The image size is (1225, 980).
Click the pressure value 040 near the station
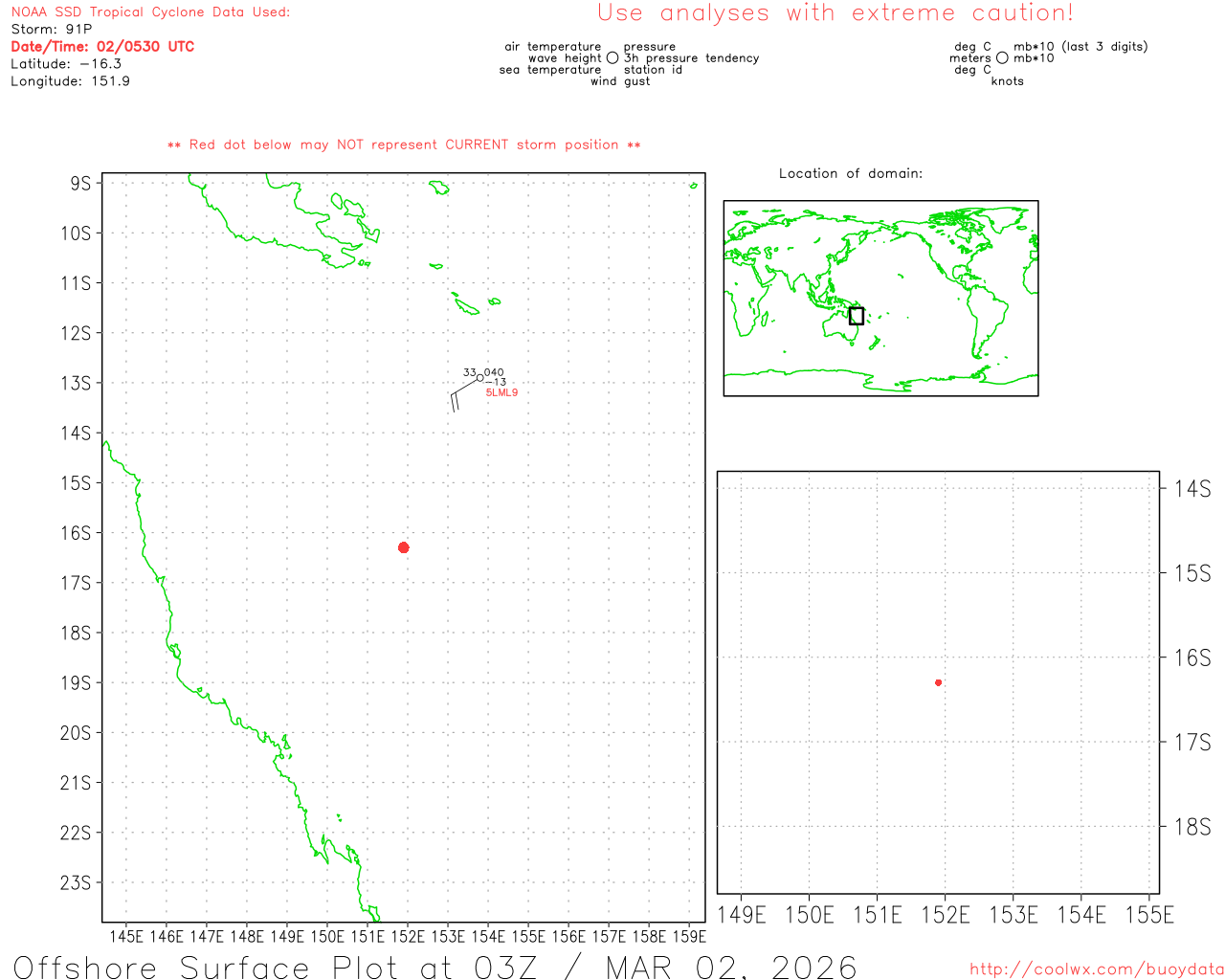pyautogui.click(x=494, y=372)
